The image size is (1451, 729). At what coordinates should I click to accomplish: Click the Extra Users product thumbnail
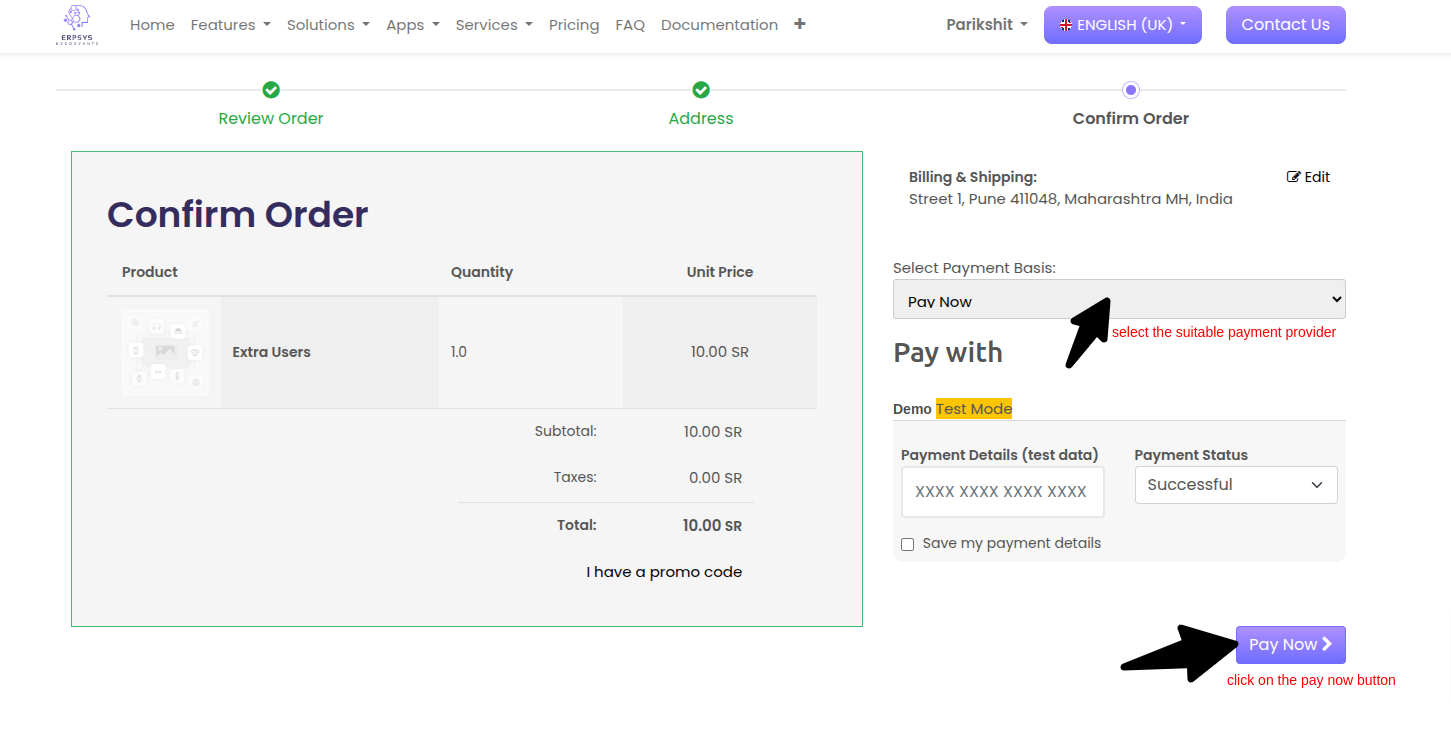tap(165, 352)
